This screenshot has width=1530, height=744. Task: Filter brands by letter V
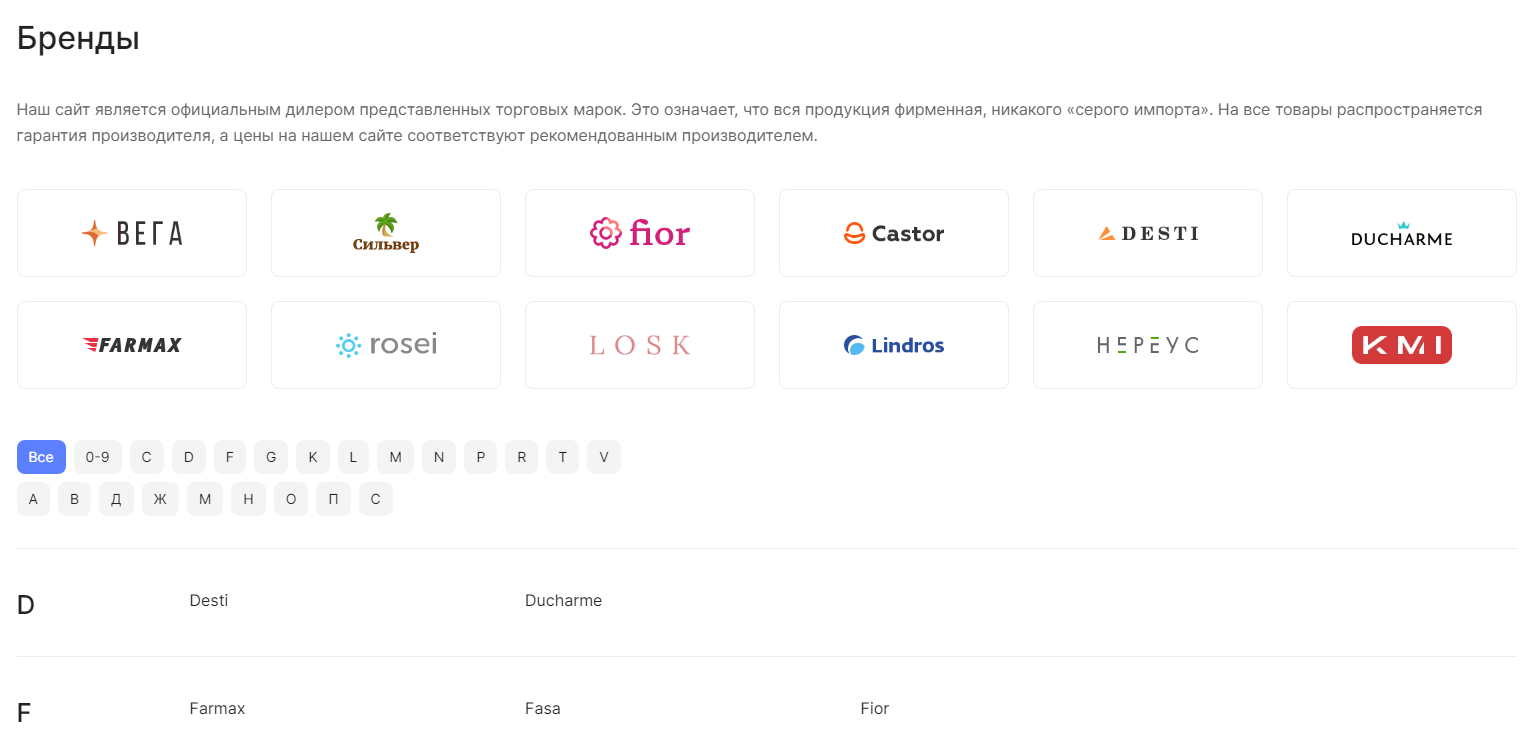[604, 457]
